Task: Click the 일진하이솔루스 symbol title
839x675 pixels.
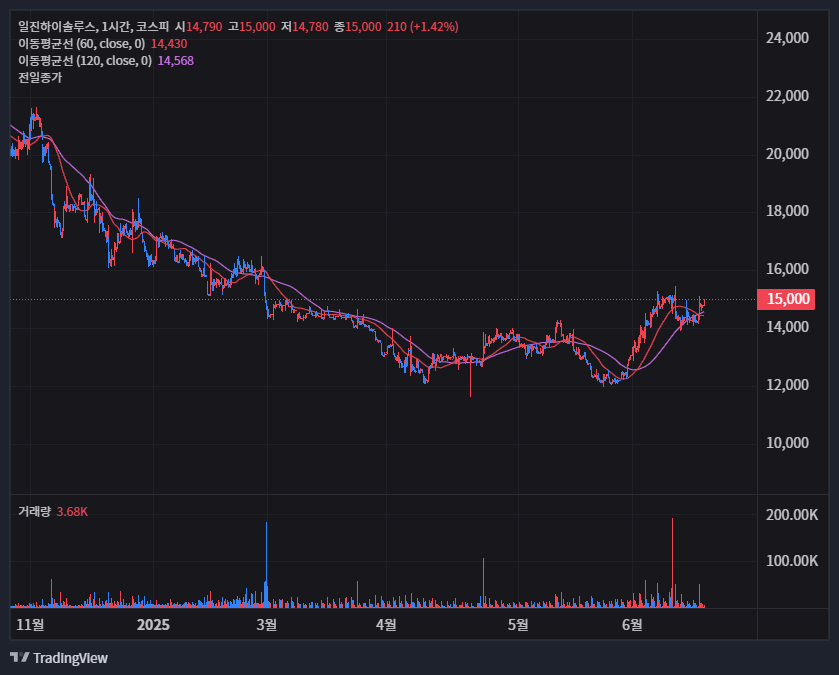Action: coord(57,27)
